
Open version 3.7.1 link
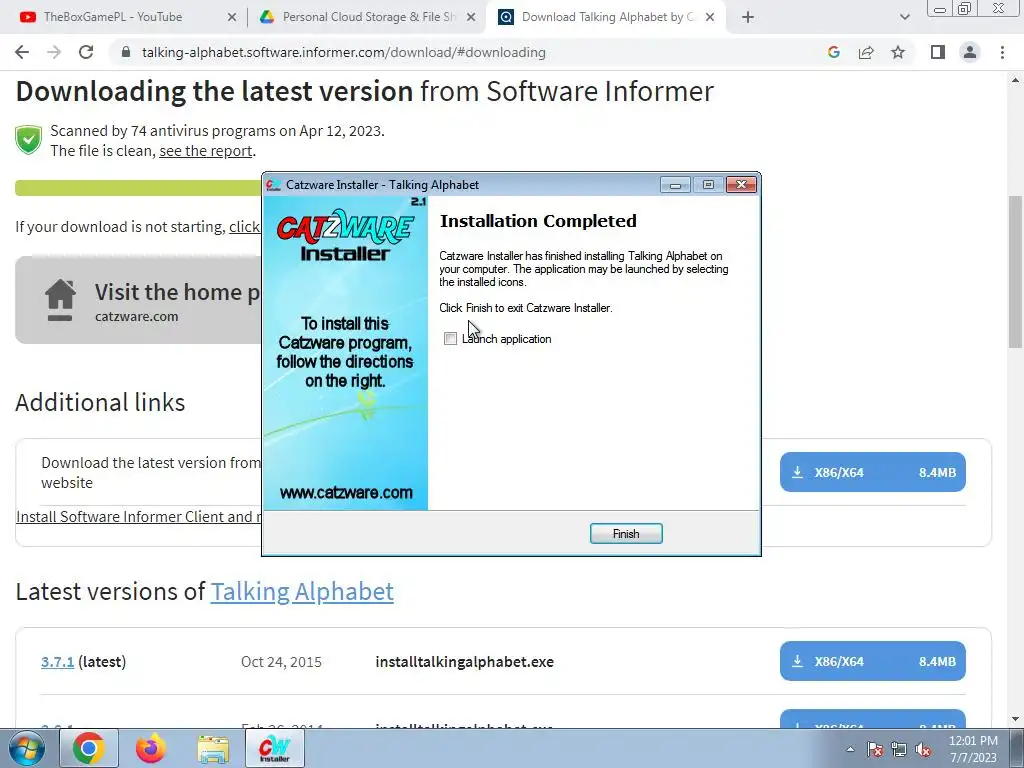[x=57, y=662]
